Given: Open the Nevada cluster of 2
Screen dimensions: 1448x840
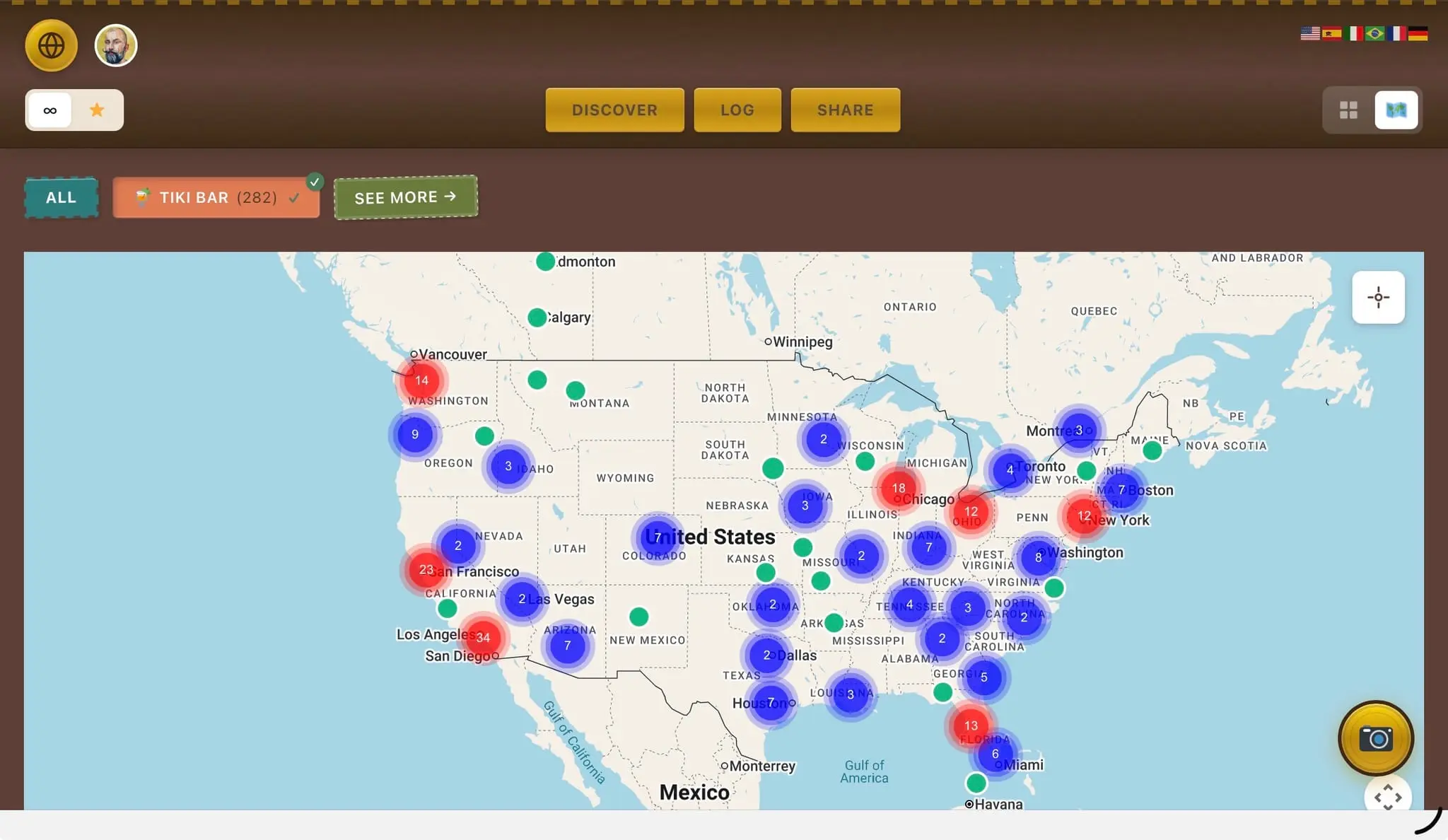Looking at the screenshot, I should pyautogui.click(x=458, y=546).
